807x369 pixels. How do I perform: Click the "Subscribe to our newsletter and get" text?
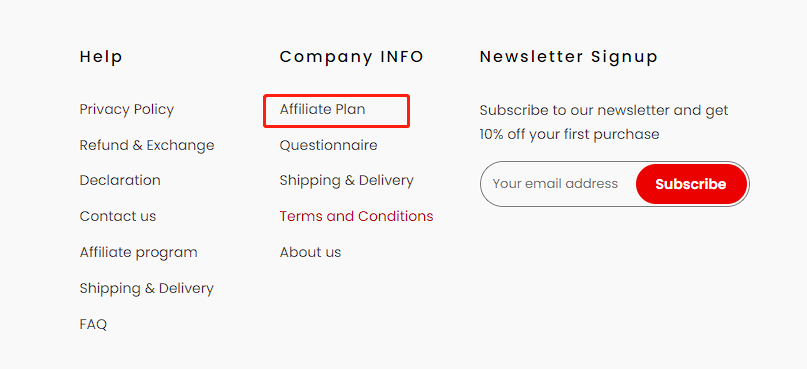604,110
